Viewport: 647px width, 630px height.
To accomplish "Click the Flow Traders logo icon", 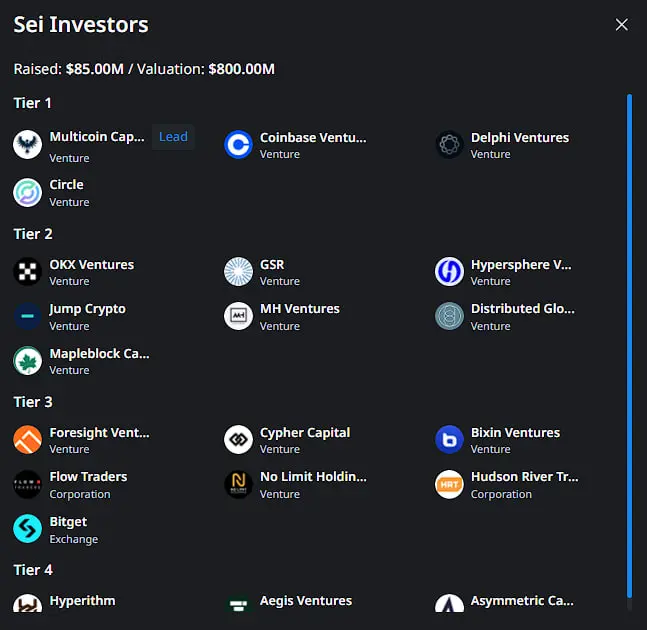I will [27, 484].
